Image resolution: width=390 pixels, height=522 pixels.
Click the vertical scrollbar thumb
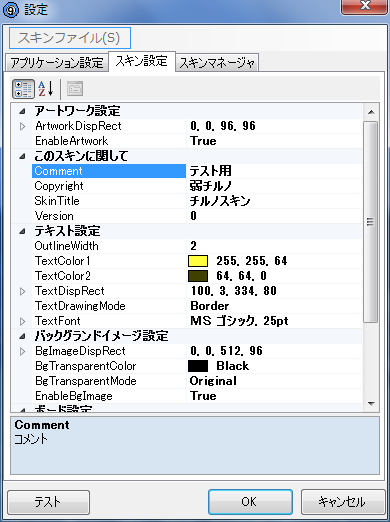[x=370, y=222]
